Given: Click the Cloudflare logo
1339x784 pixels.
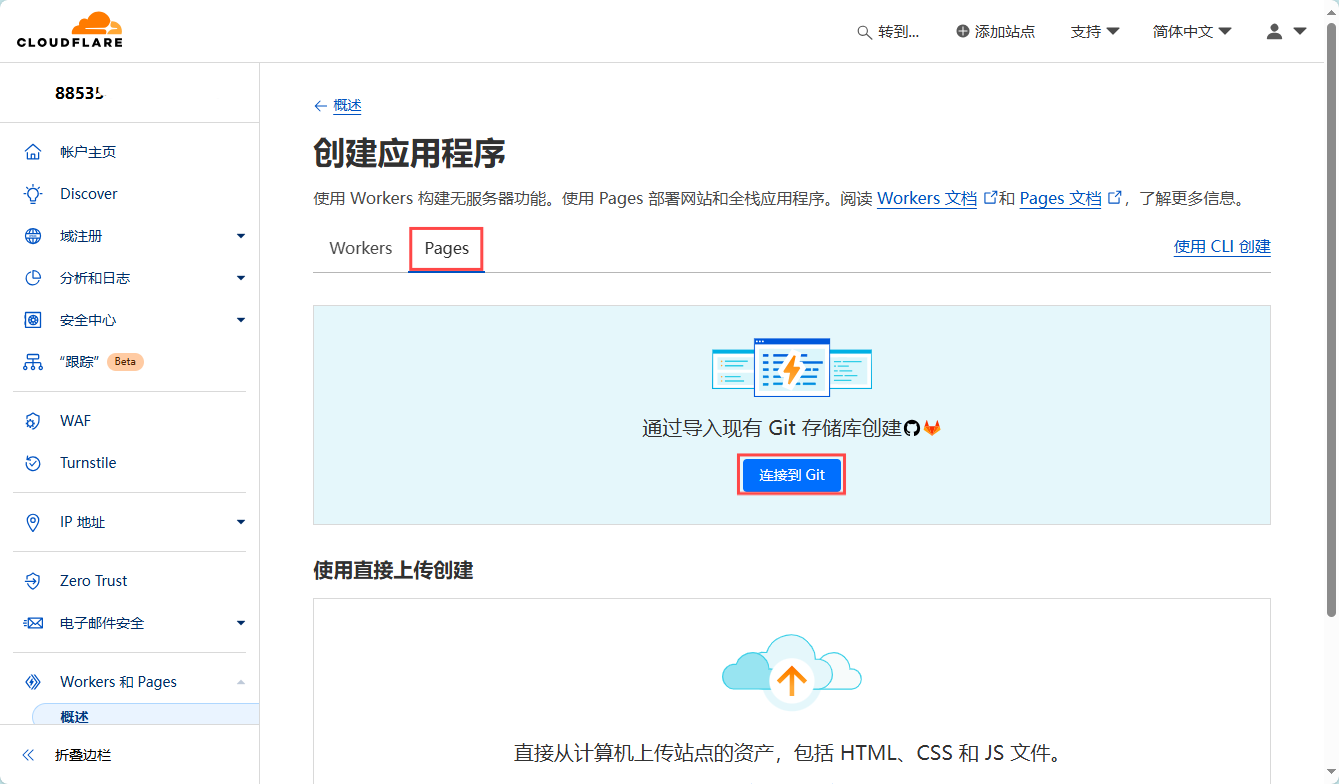Looking at the screenshot, I should click(70, 30).
